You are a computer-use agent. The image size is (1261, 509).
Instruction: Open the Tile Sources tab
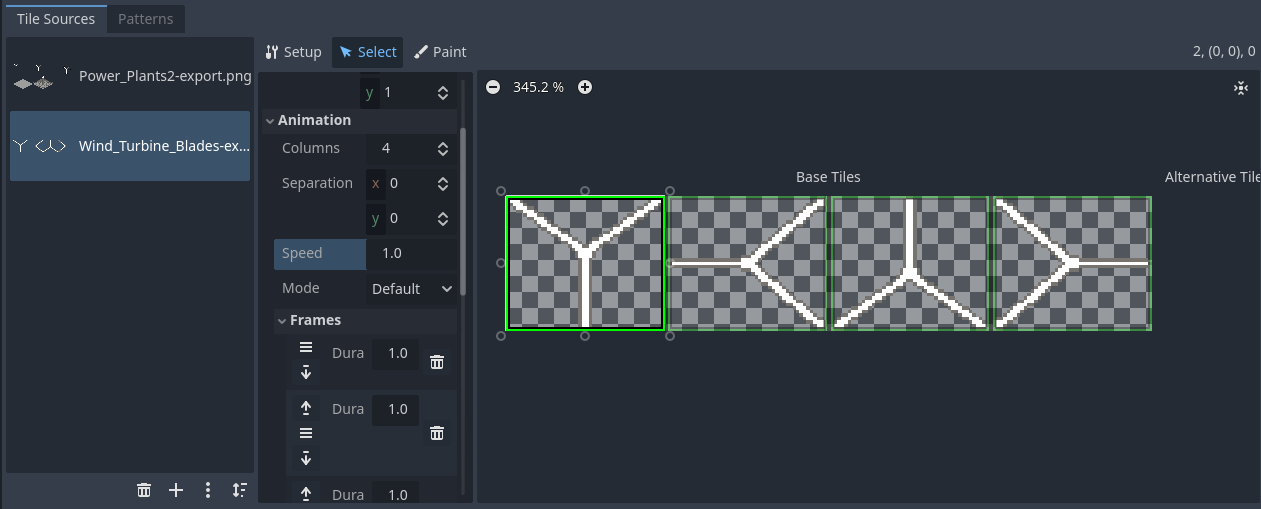coord(56,19)
